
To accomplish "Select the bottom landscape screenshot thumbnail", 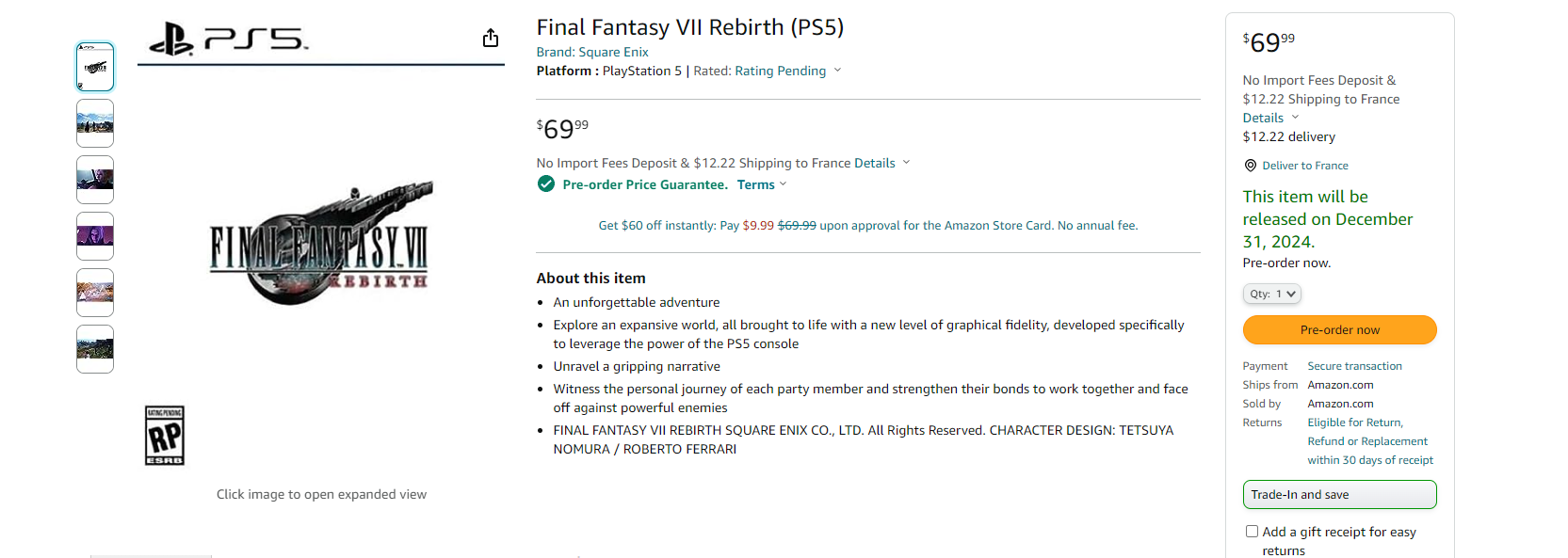I will coord(94,349).
